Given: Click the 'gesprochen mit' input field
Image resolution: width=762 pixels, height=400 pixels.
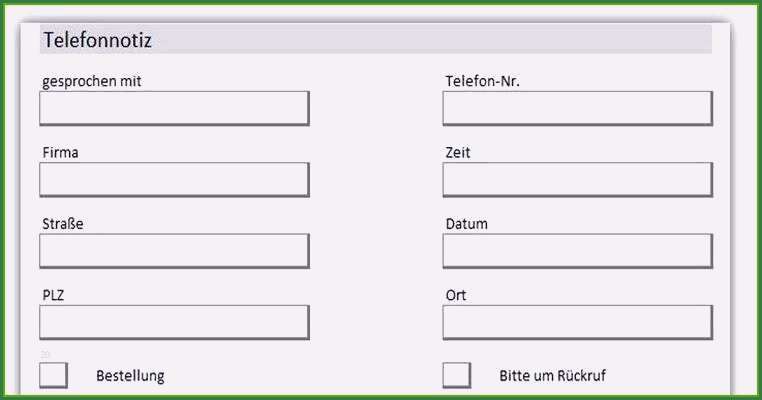Looking at the screenshot, I should pyautogui.click(x=174, y=108).
